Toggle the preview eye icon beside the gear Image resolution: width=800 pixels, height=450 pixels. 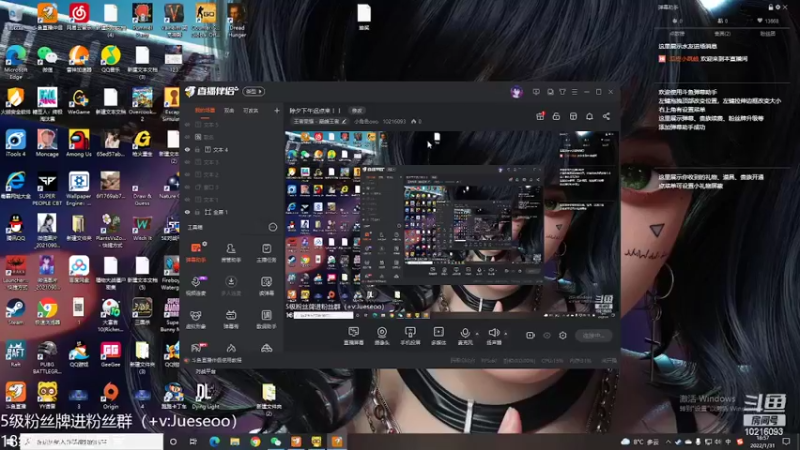click(547, 336)
